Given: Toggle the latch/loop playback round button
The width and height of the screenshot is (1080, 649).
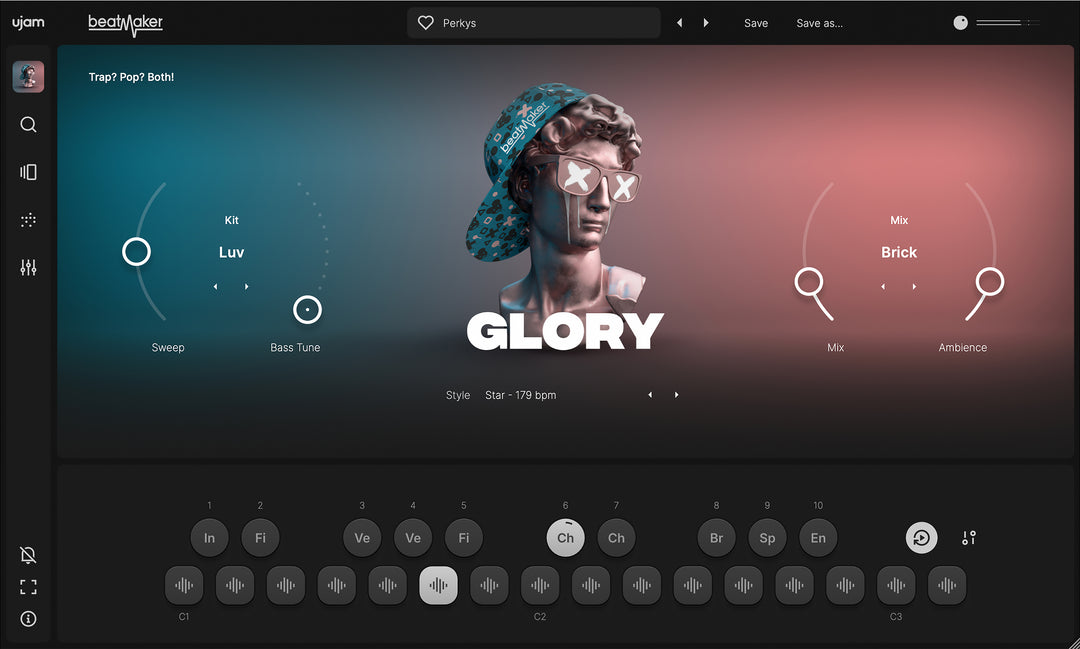Looking at the screenshot, I should click(x=922, y=538).
